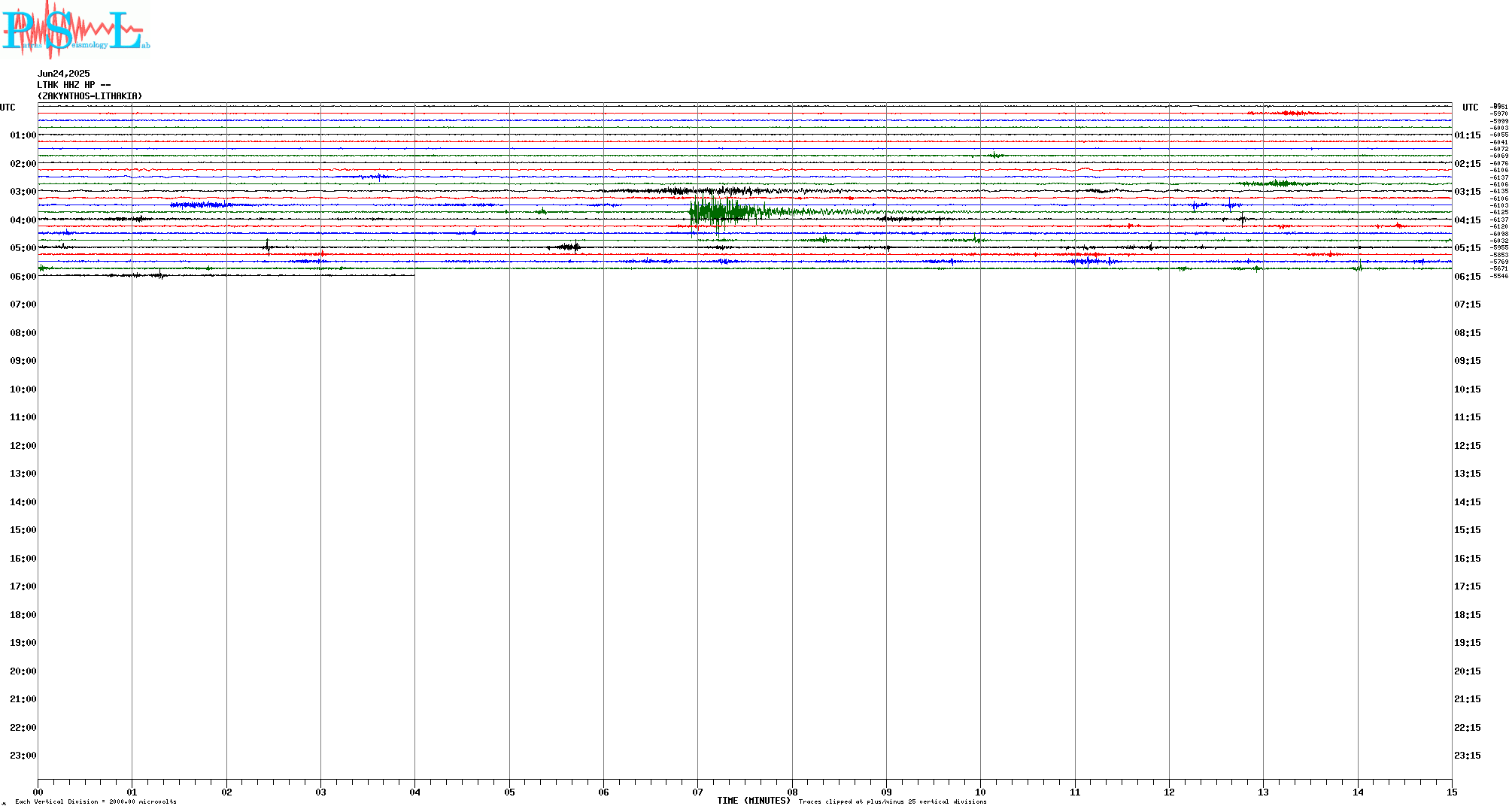Click the 03:15 time label on right axis
This screenshot has width=1512, height=812.
coord(1468,192)
